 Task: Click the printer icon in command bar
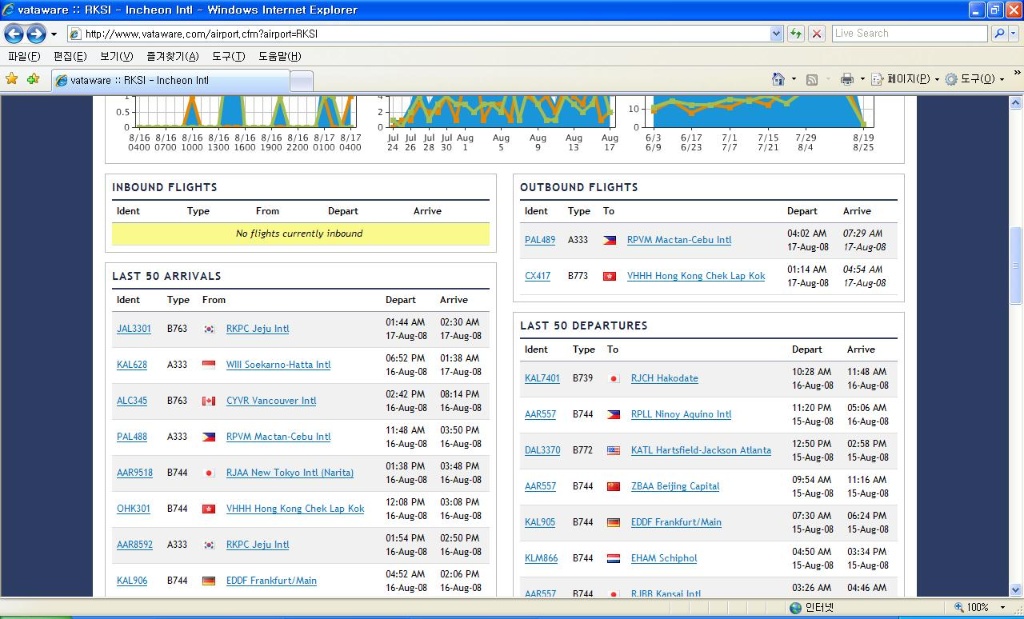pos(846,79)
